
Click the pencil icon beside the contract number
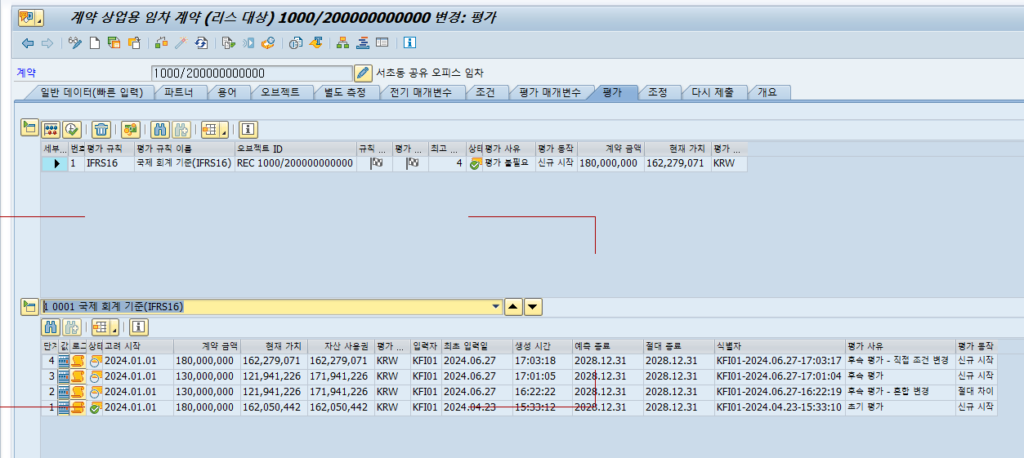pos(363,73)
